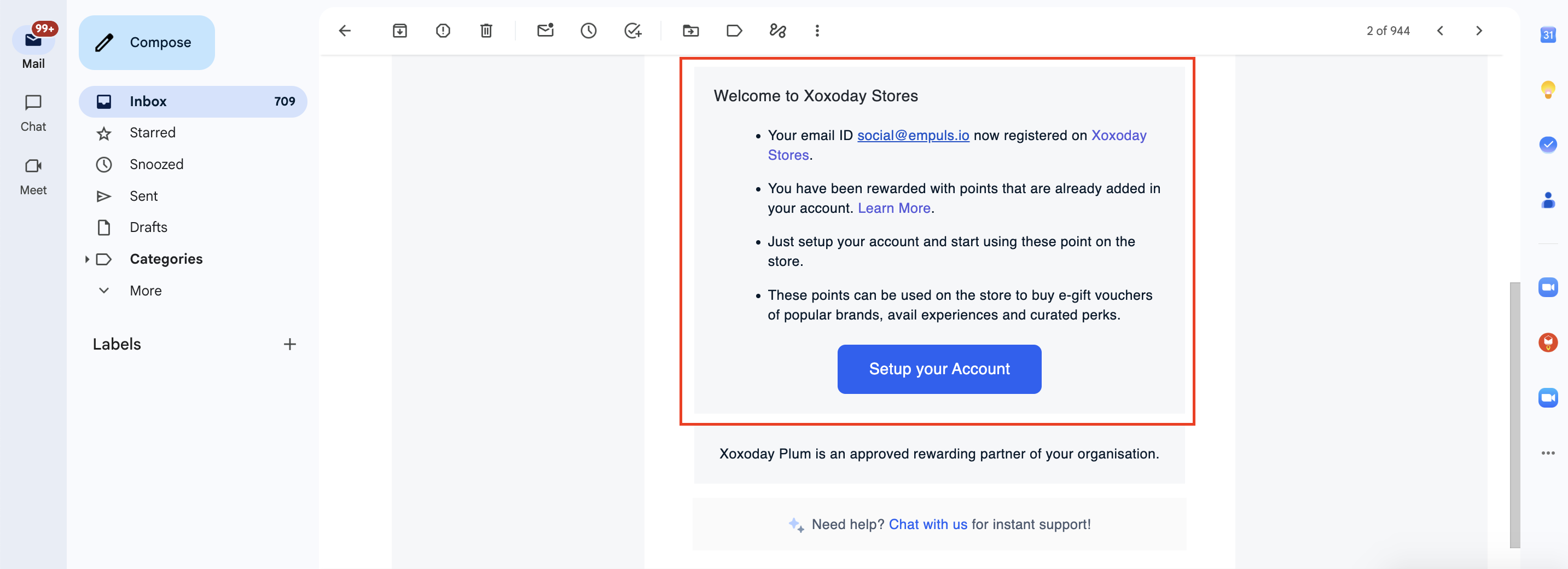This screenshot has width=1568, height=569.
Task: Expand the More folders chevron
Action: pyautogui.click(x=104, y=291)
